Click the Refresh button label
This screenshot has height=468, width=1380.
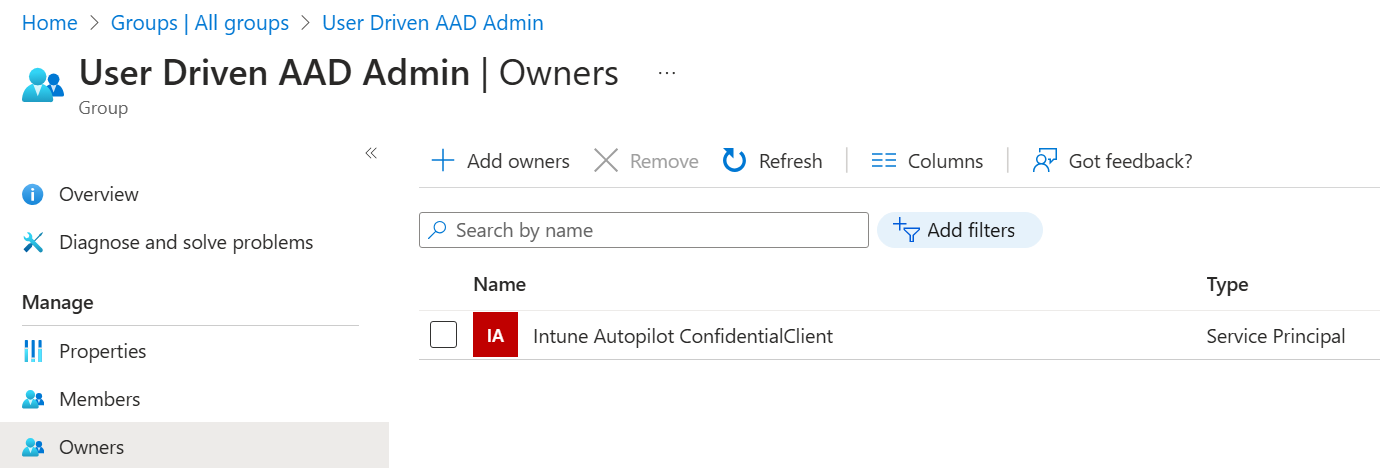coord(790,161)
